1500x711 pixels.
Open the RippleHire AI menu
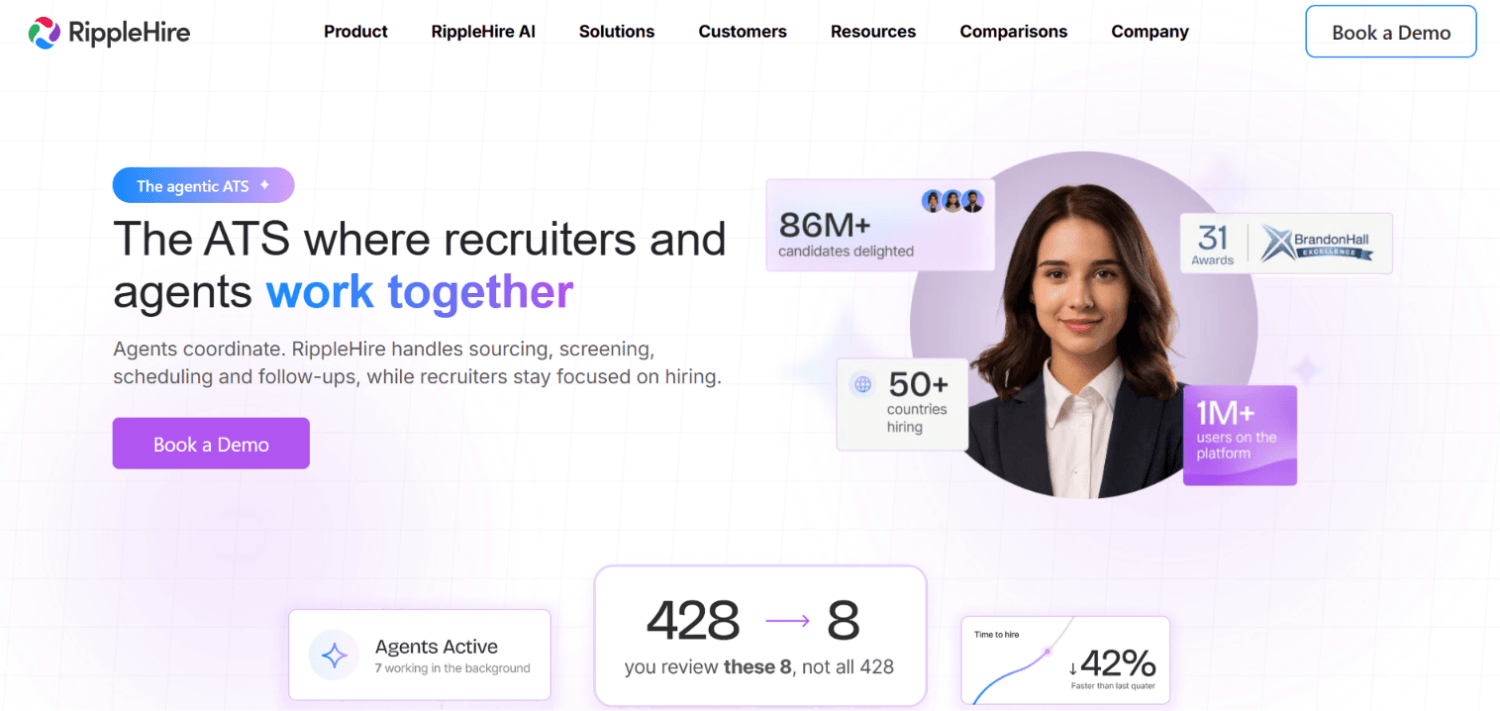483,32
